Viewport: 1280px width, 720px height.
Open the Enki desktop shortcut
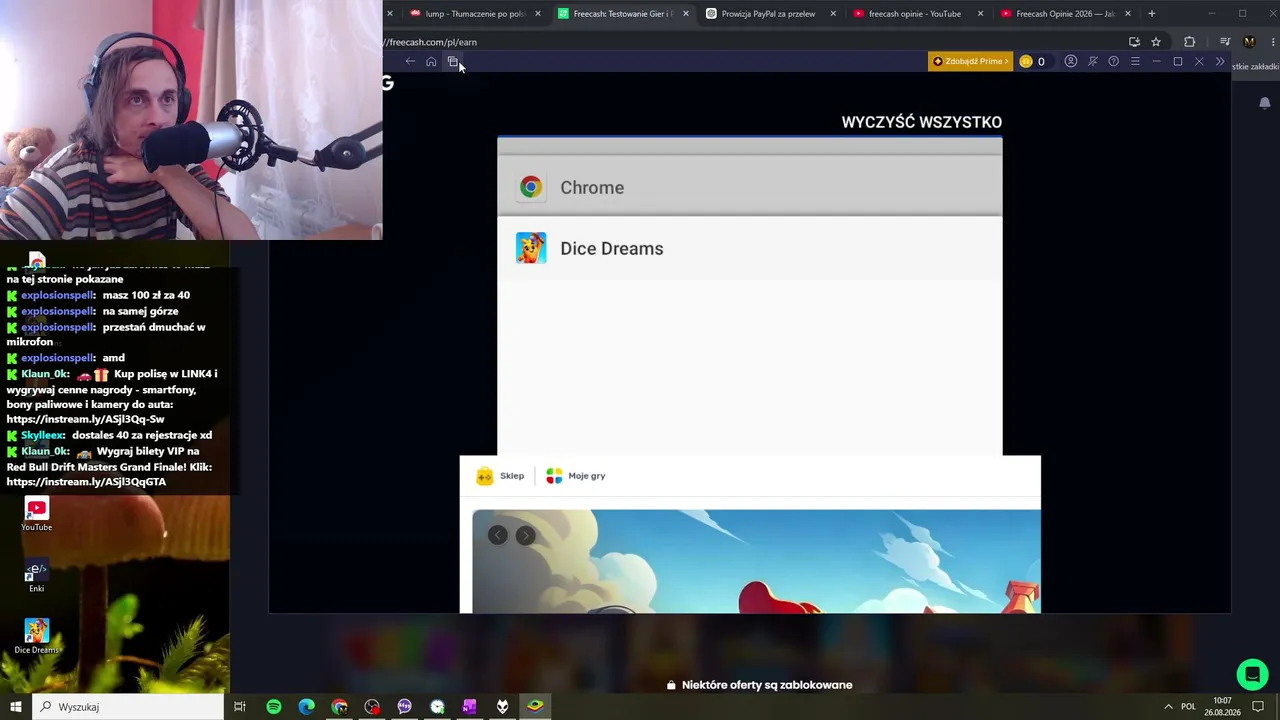click(36, 577)
